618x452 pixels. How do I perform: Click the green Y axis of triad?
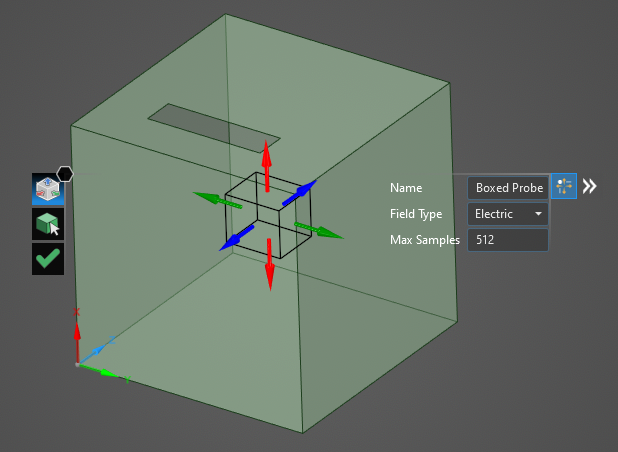coord(99,370)
